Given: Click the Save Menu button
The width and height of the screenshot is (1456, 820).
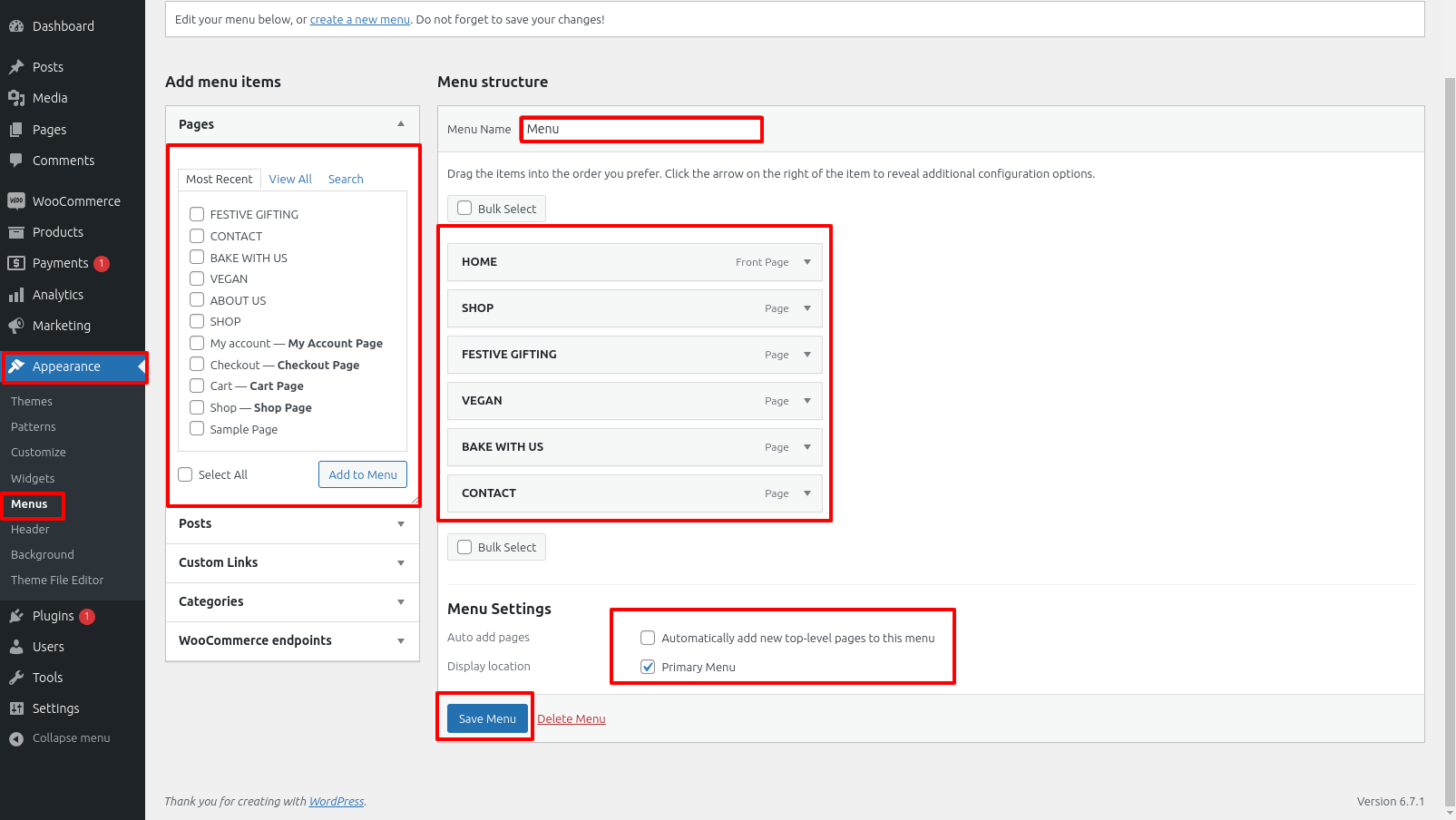Looking at the screenshot, I should 487,718.
